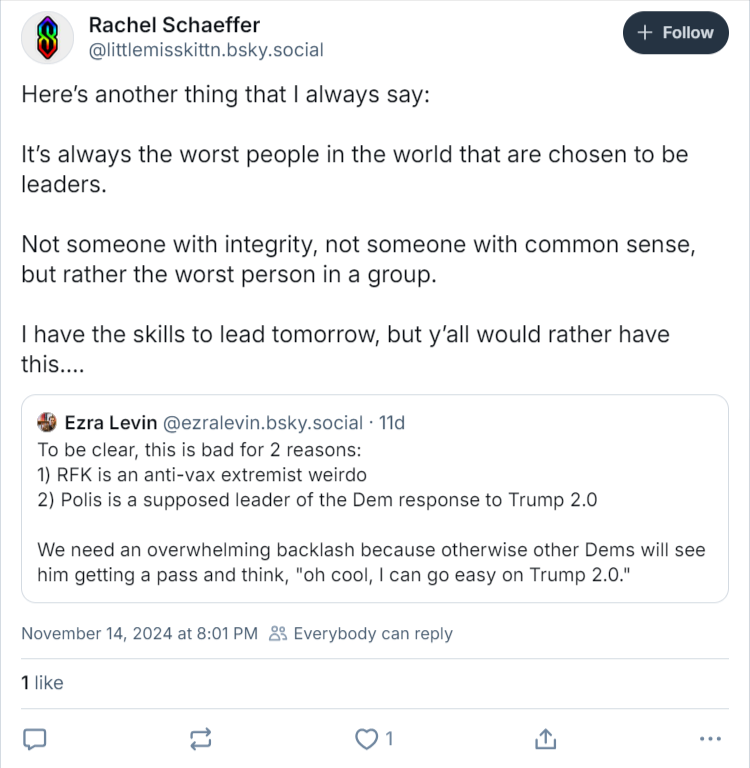Click the @littlemisskittn.bsky.social handle
This screenshot has height=768, width=750.
pyautogui.click(x=206, y=49)
